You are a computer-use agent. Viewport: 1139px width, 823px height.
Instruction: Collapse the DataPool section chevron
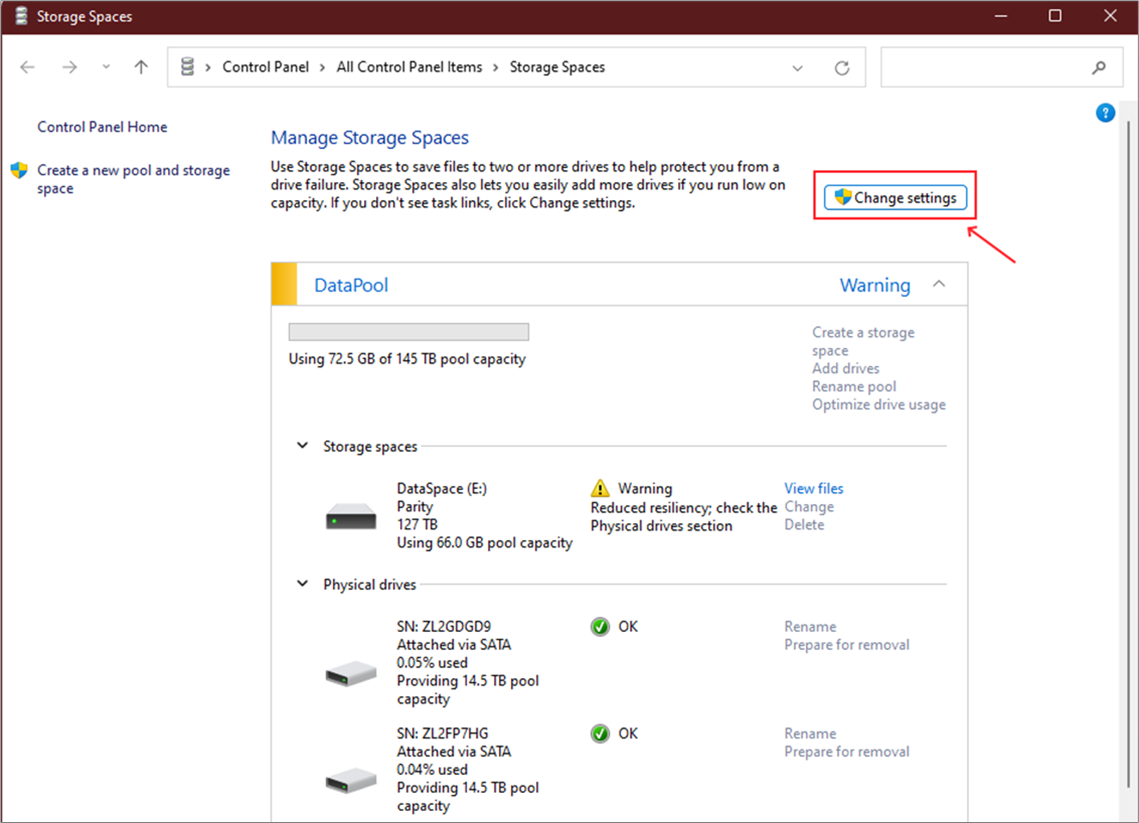pos(939,284)
